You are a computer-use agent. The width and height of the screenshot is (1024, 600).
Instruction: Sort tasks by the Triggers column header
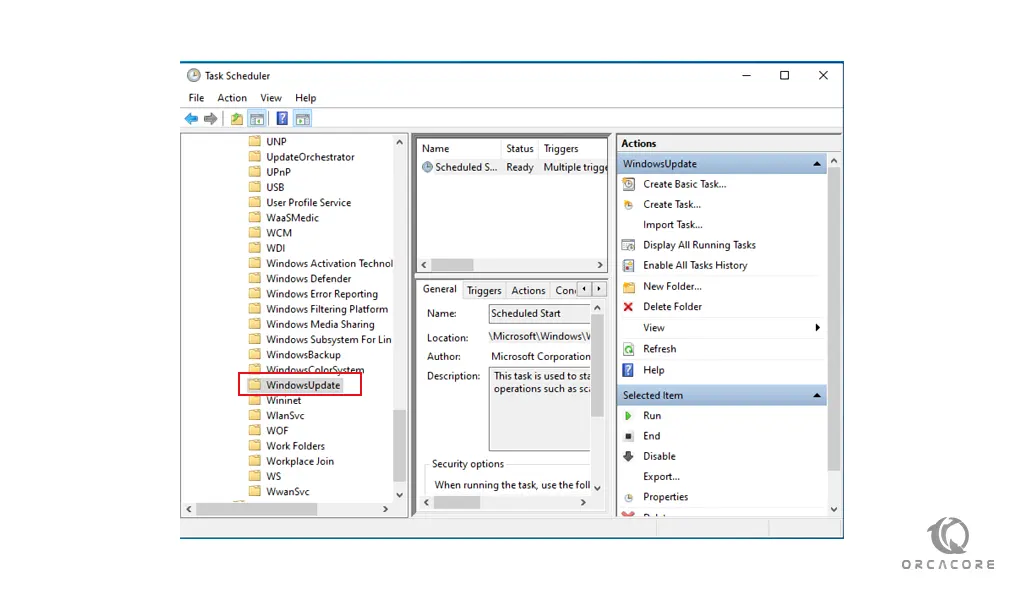[x=573, y=149]
